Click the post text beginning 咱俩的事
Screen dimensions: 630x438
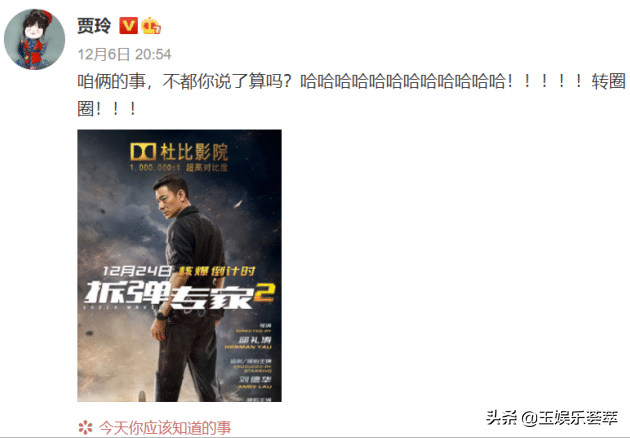pyautogui.click(x=352, y=82)
